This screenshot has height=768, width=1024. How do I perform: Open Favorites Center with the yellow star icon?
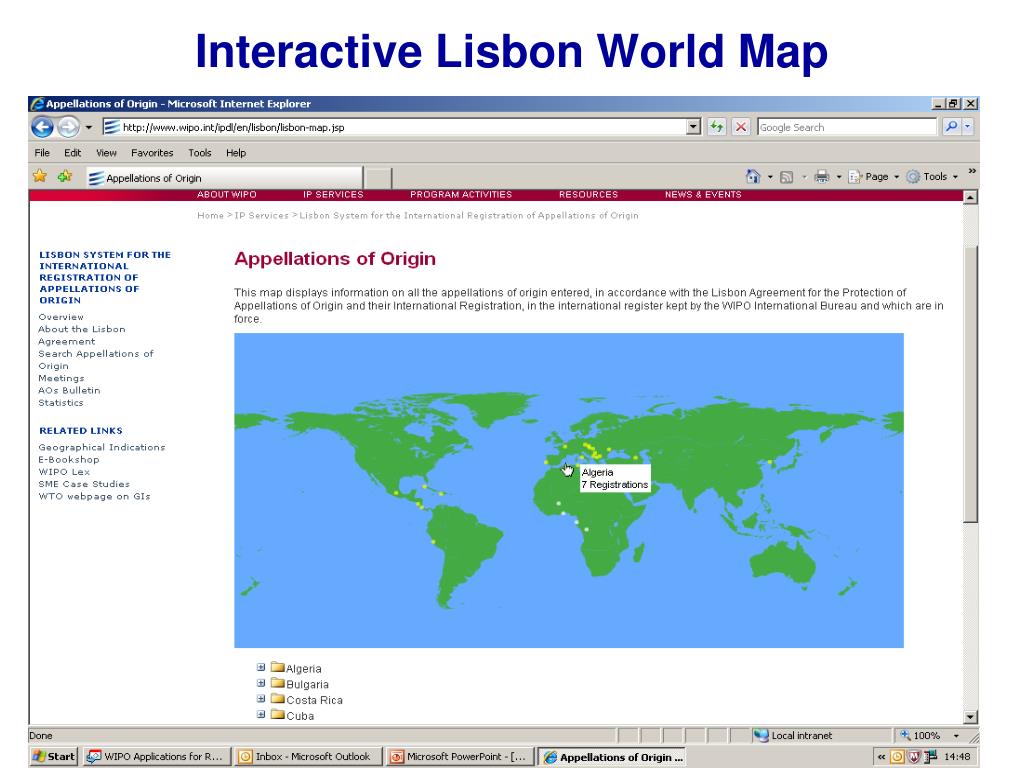(x=40, y=176)
